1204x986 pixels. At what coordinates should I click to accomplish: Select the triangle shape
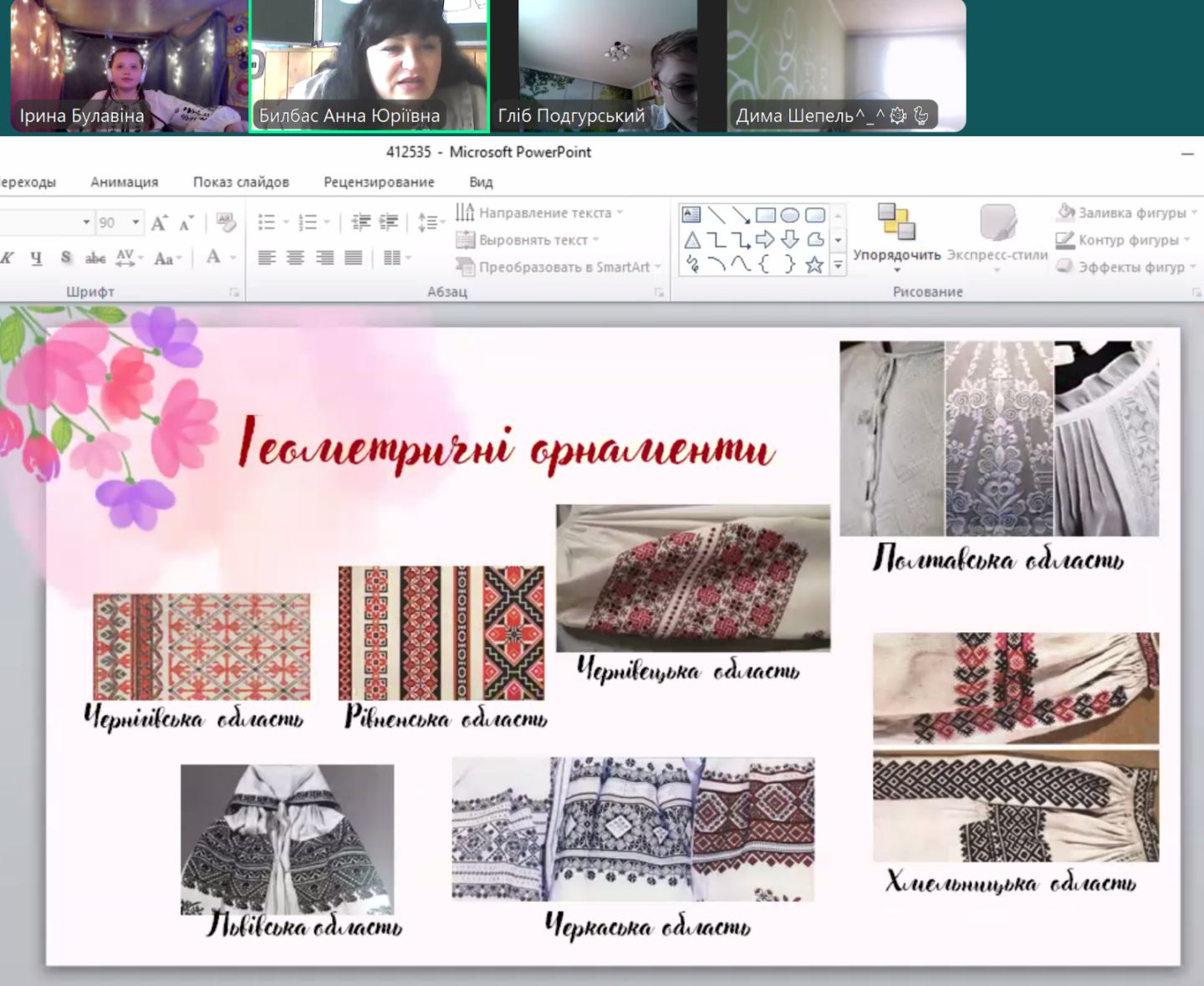tap(692, 240)
